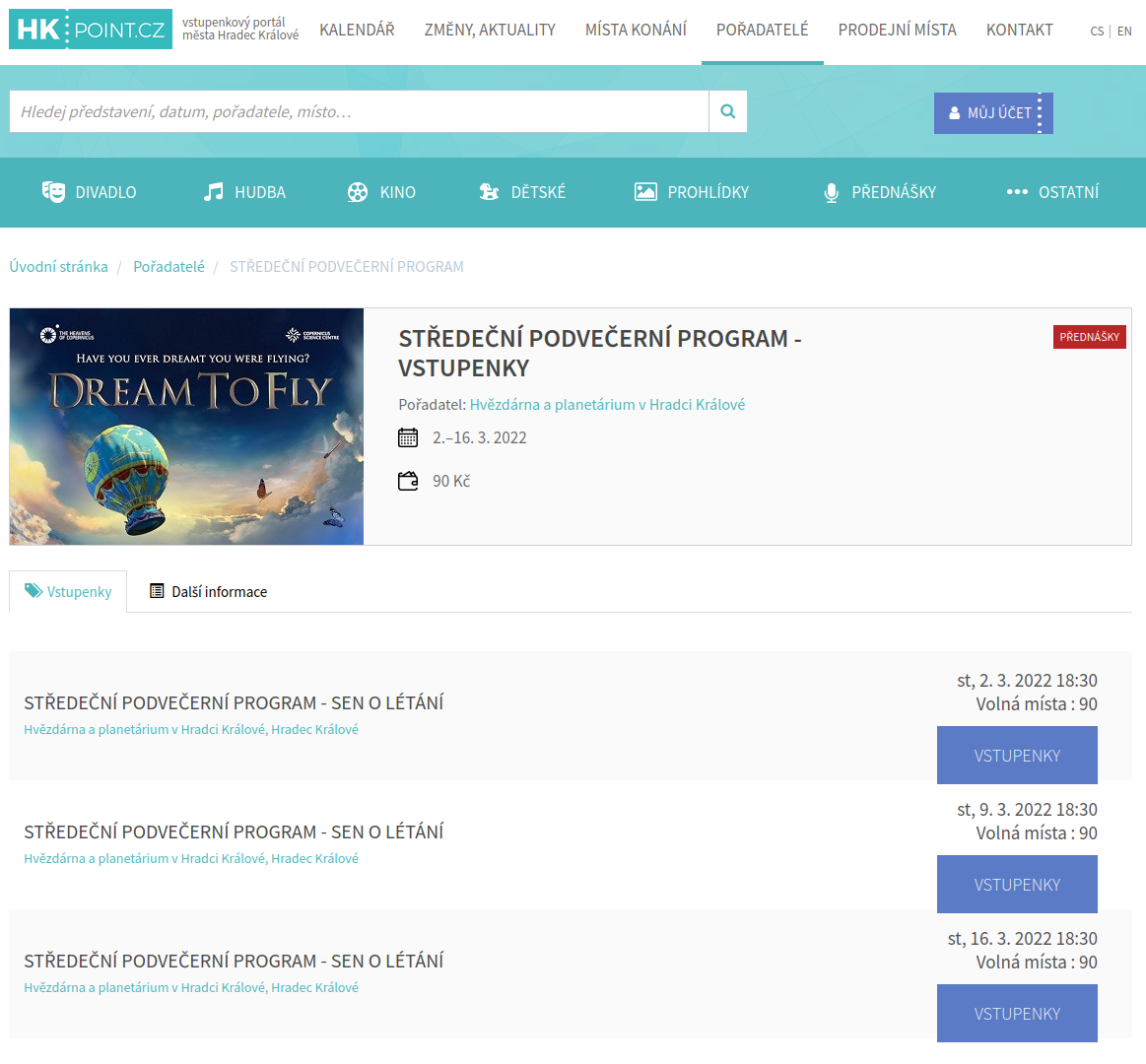Switch language to CS

[x=1097, y=32]
